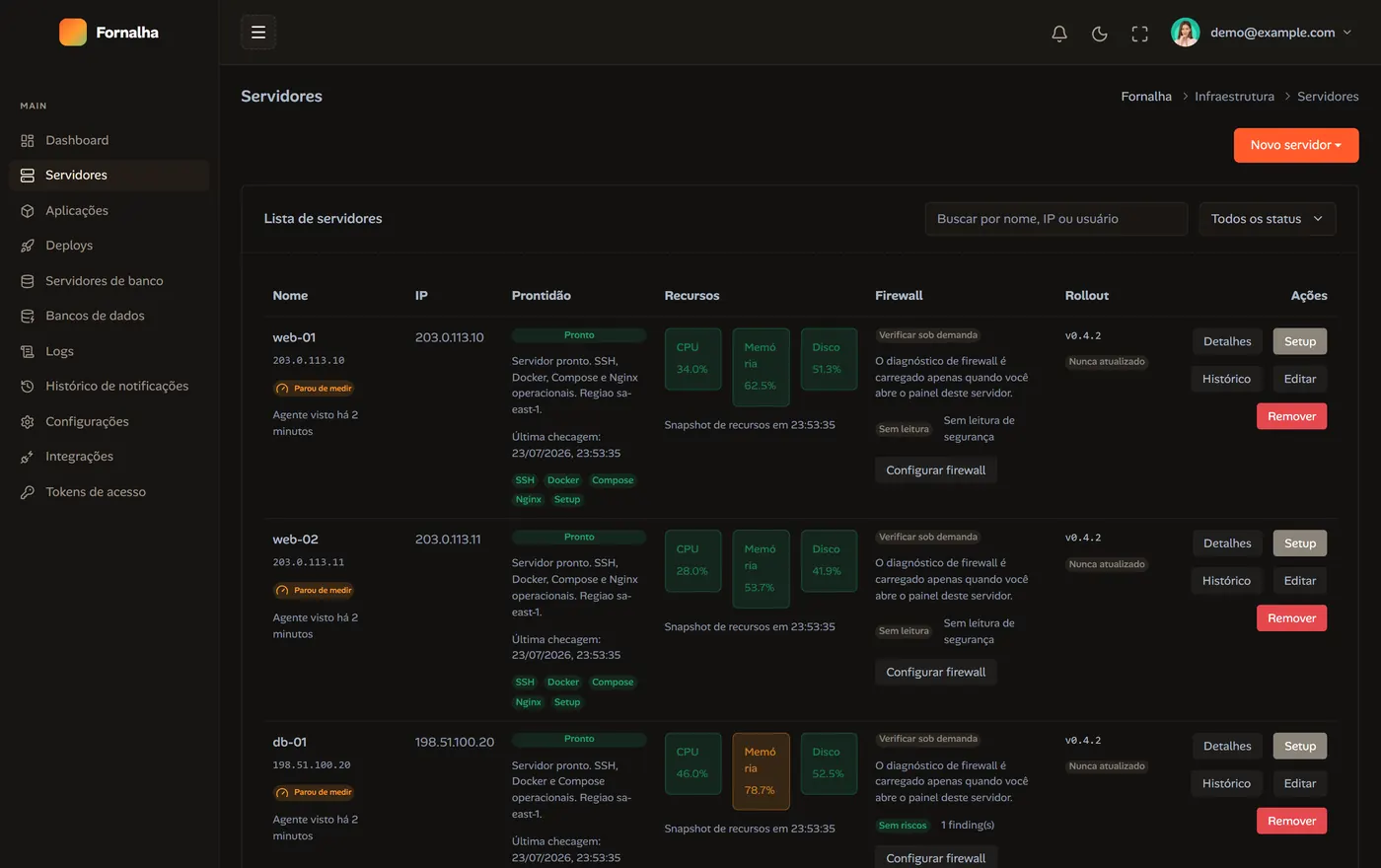Open the Todos os status filter
The height and width of the screenshot is (868, 1381).
(x=1268, y=219)
